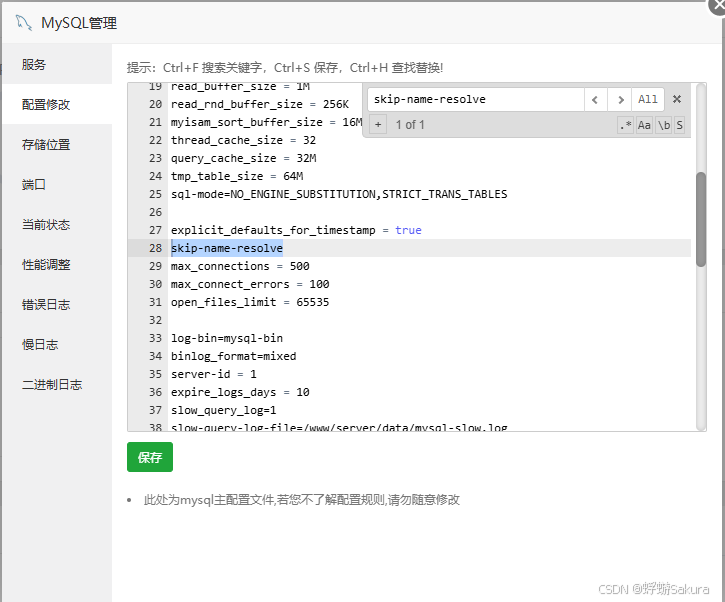Click the MySQL dolphin logo icon
725x602 pixels.
(24, 22)
